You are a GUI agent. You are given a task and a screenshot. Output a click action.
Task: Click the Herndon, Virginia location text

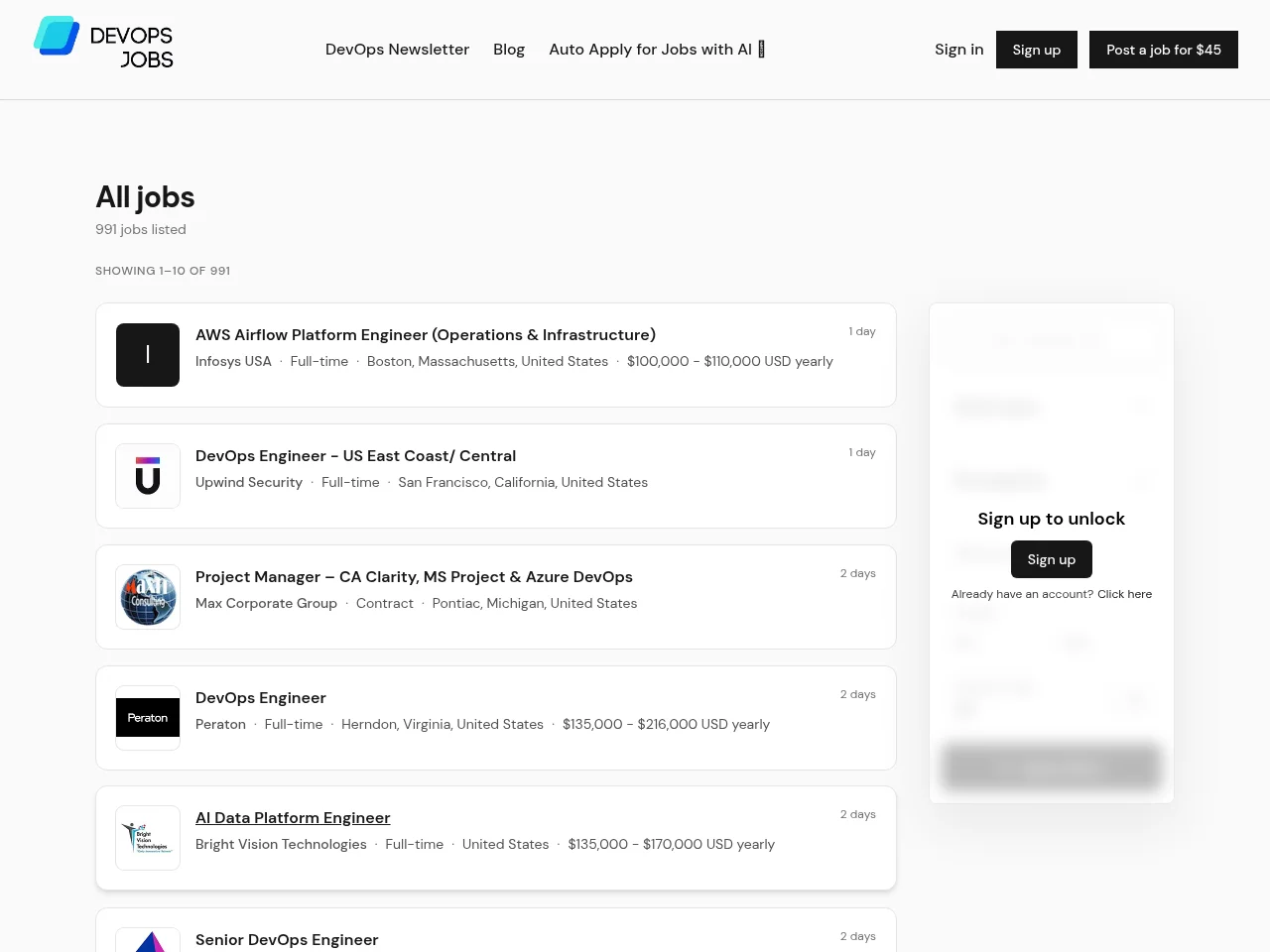pos(443,725)
